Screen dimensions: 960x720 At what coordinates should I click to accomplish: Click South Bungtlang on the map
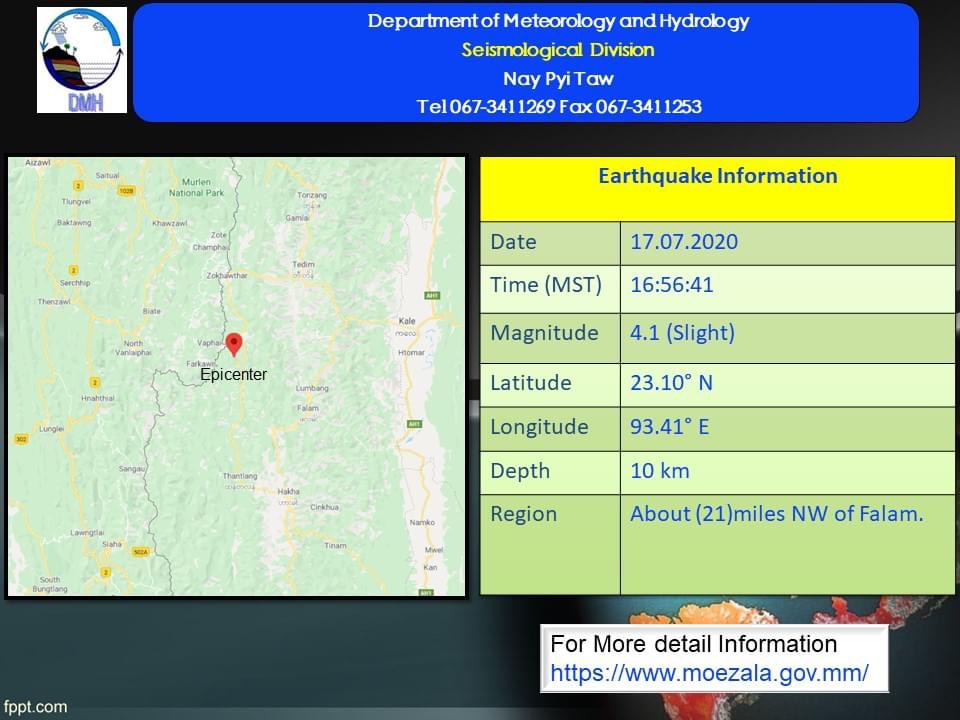[x=50, y=584]
